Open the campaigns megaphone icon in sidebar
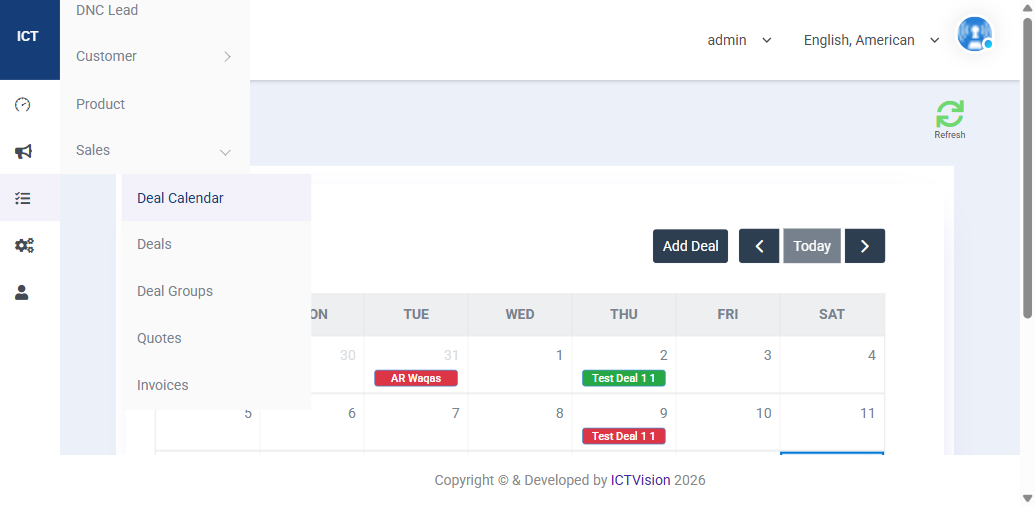Viewport: 1035px width, 506px height. pyautogui.click(x=23, y=152)
